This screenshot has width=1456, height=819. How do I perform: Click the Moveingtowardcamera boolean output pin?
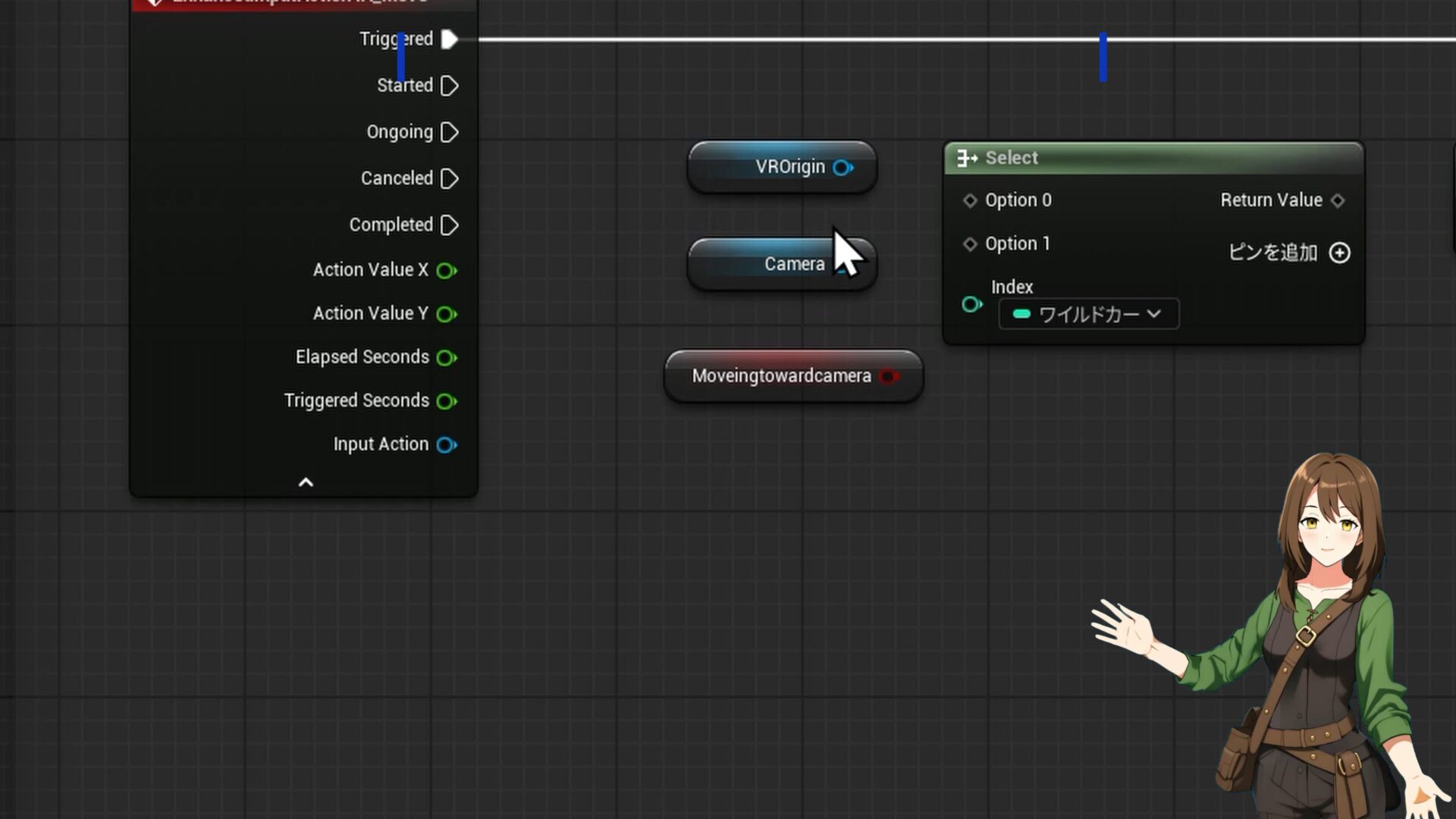888,376
